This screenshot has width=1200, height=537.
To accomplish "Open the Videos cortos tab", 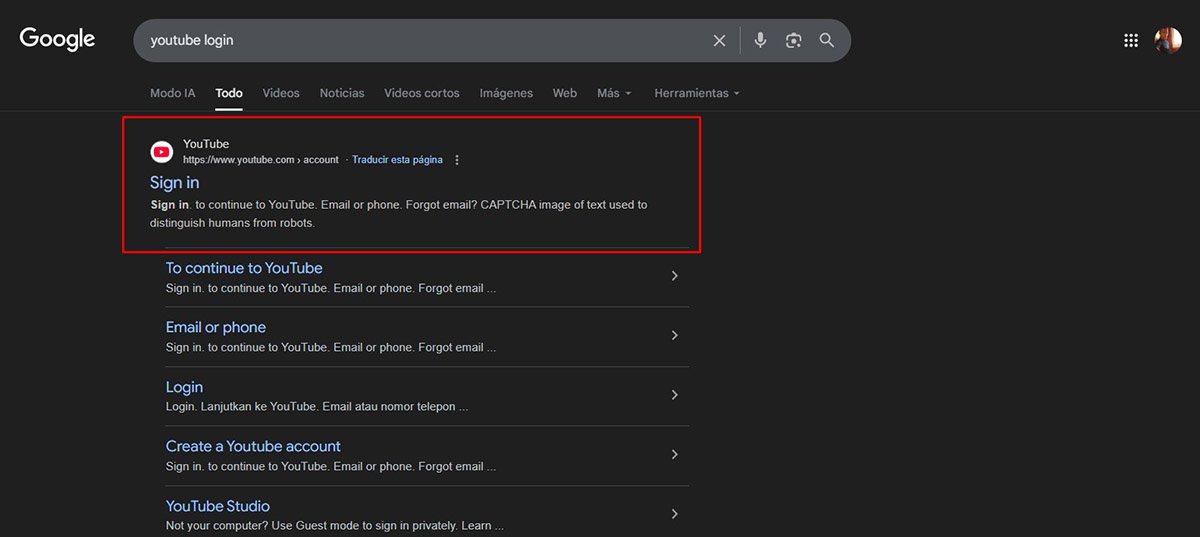I will click(422, 93).
